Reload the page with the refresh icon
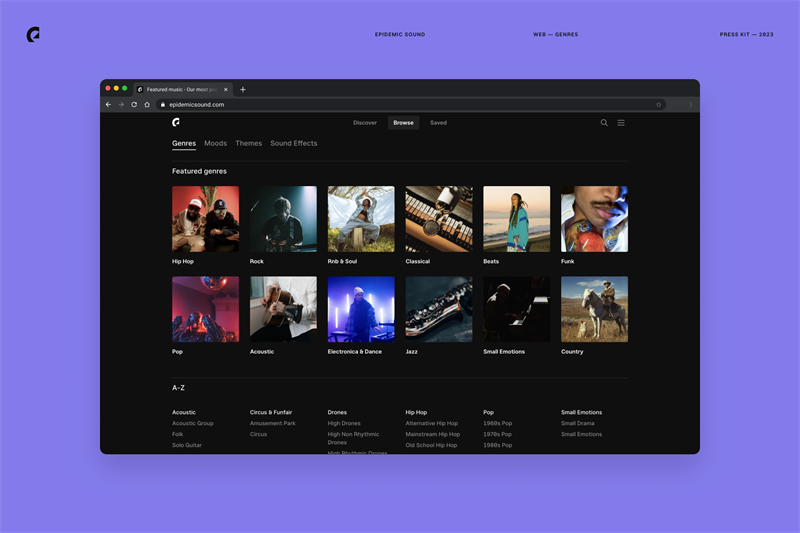Screen dimensions: 800x533 click(134, 105)
